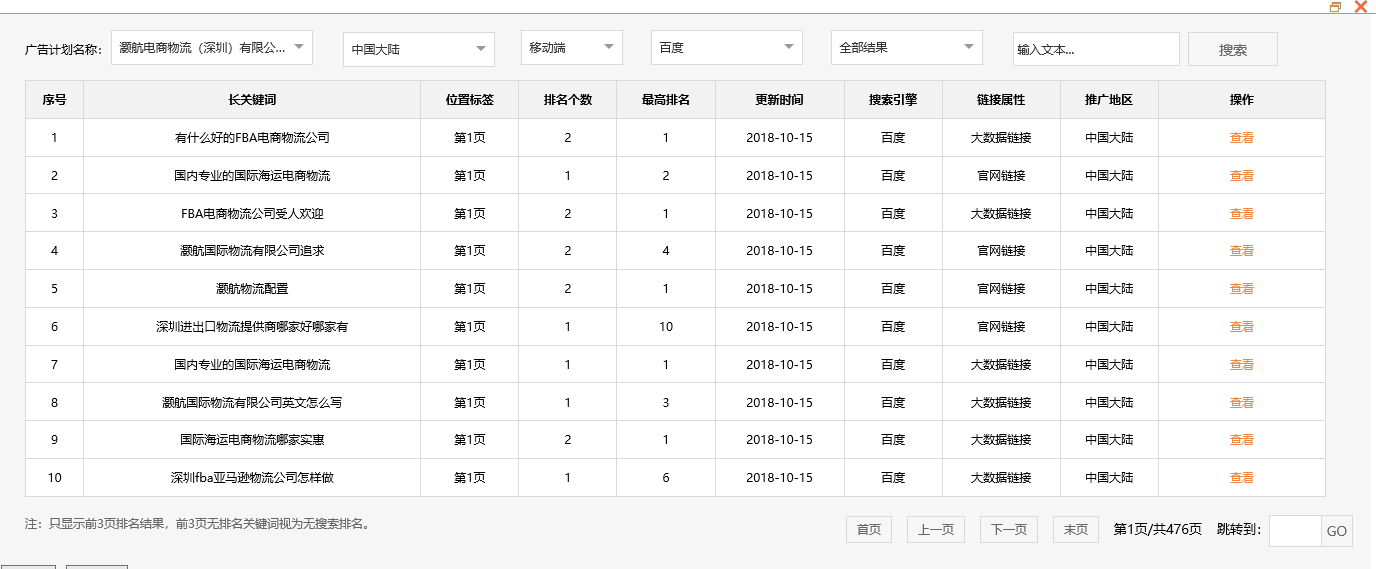Focus the 输入文本 search text field
Screen dimensions: 1376x569
click(1096, 49)
